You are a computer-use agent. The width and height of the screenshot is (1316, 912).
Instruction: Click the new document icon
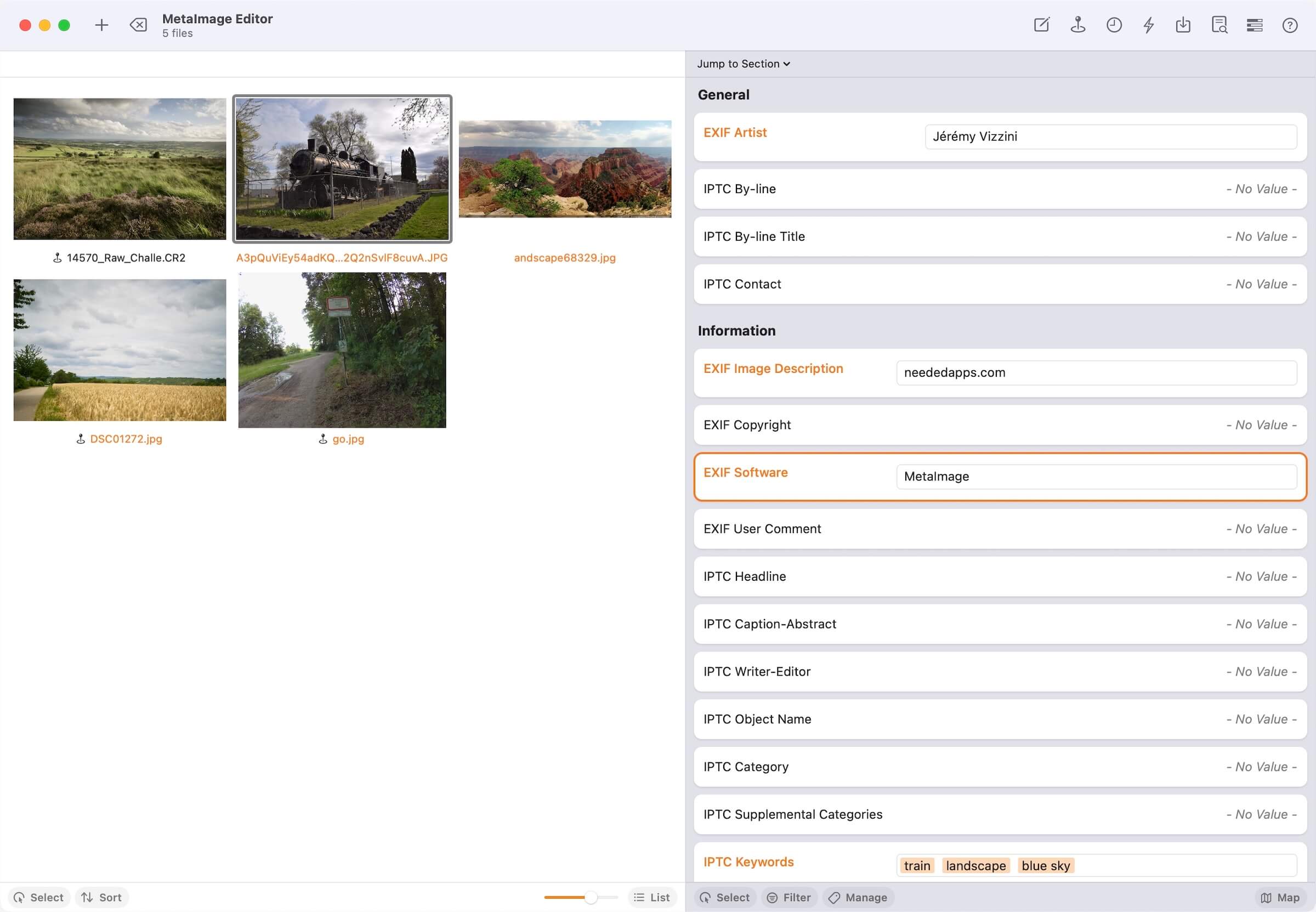[1042, 24]
